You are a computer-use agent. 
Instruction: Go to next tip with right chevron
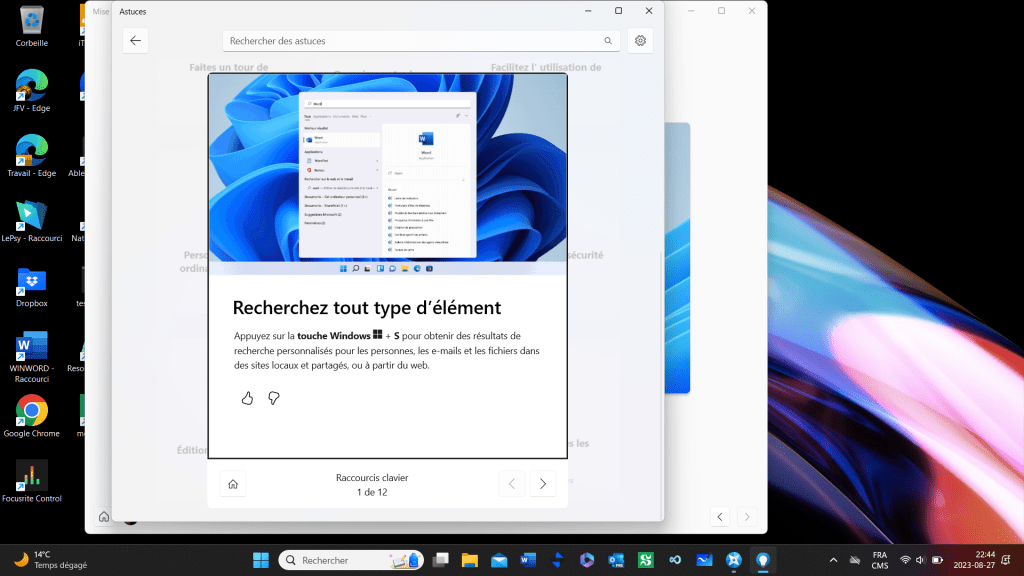pos(543,484)
